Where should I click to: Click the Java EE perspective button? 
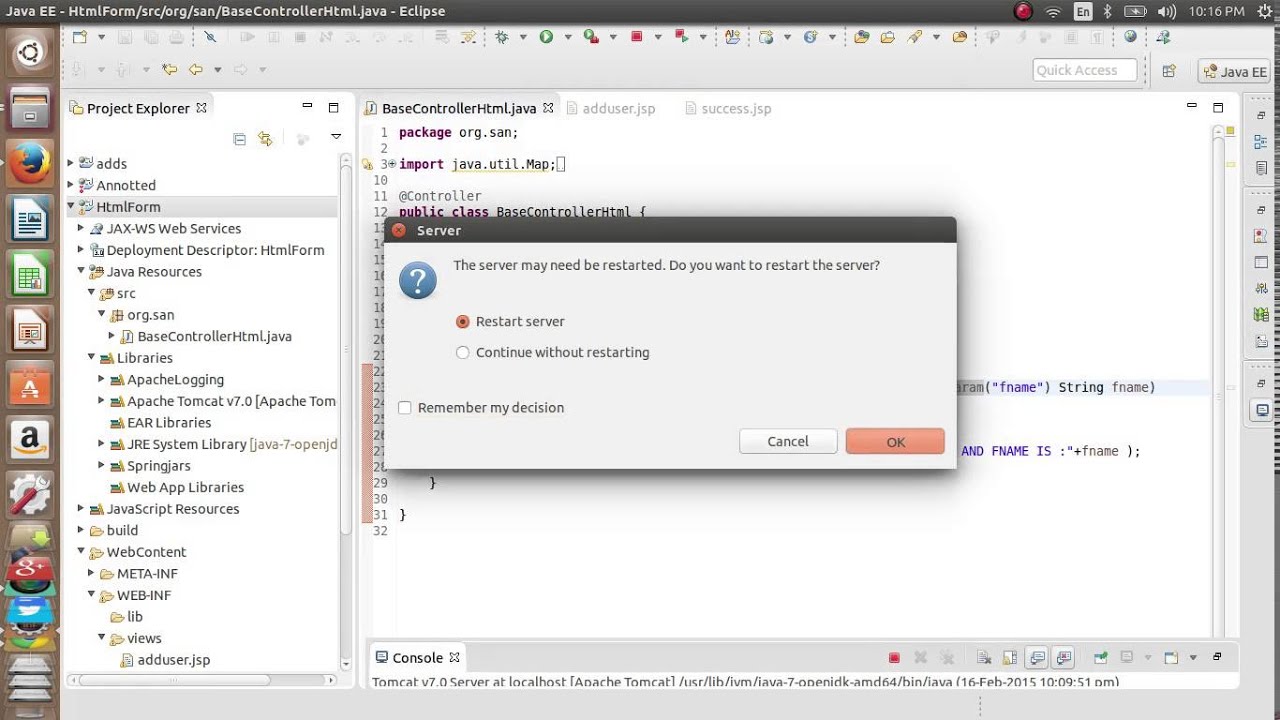1235,71
